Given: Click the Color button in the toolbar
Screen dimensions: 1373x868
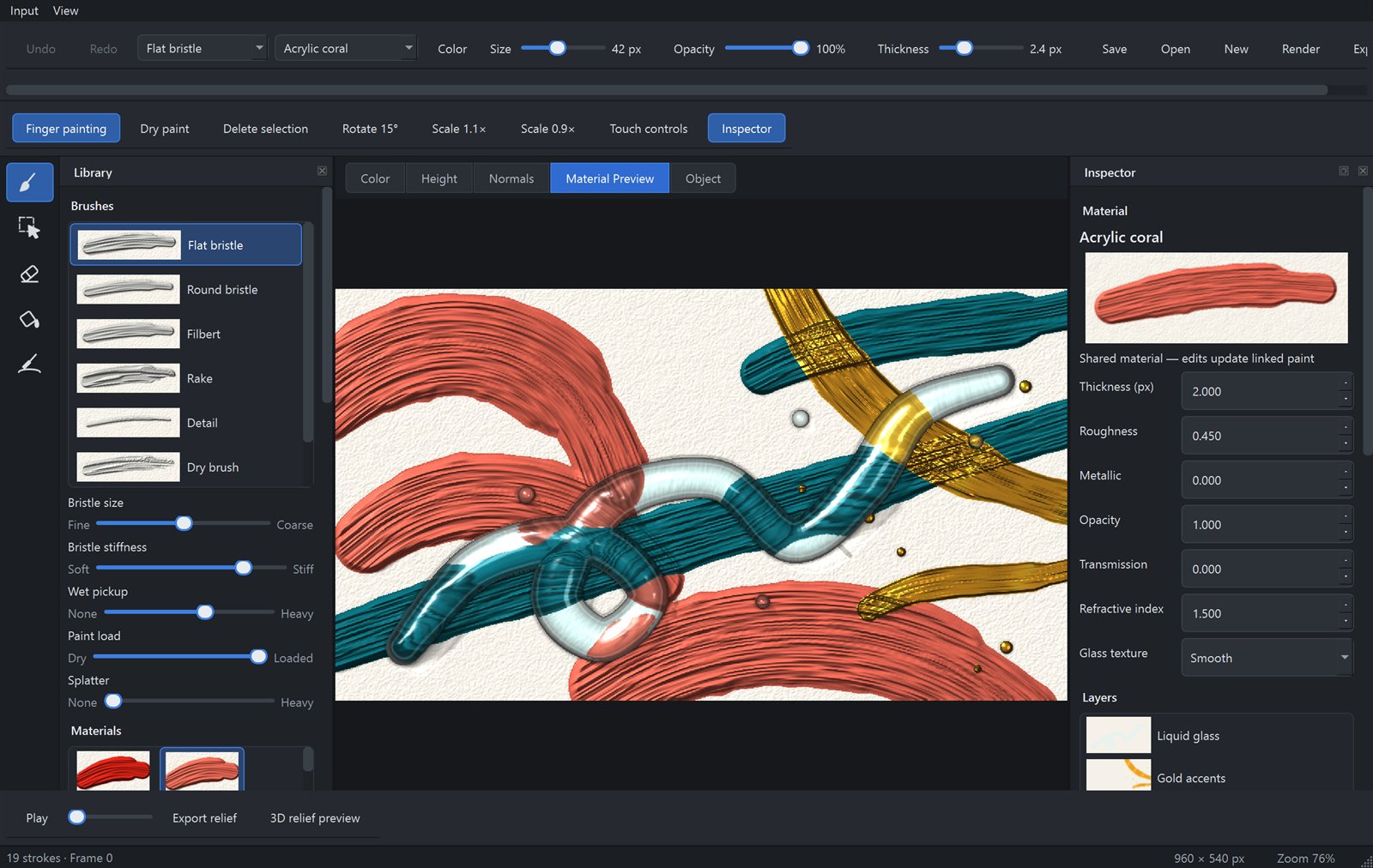Looking at the screenshot, I should click(x=452, y=49).
